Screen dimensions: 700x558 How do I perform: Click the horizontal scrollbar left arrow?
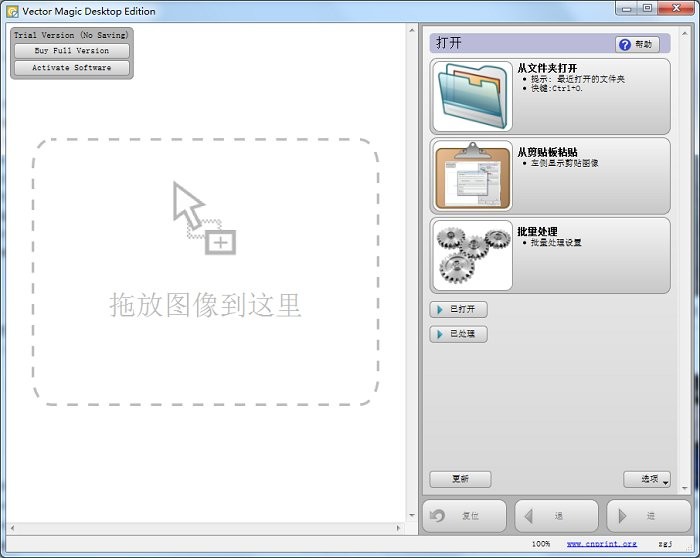[12, 528]
